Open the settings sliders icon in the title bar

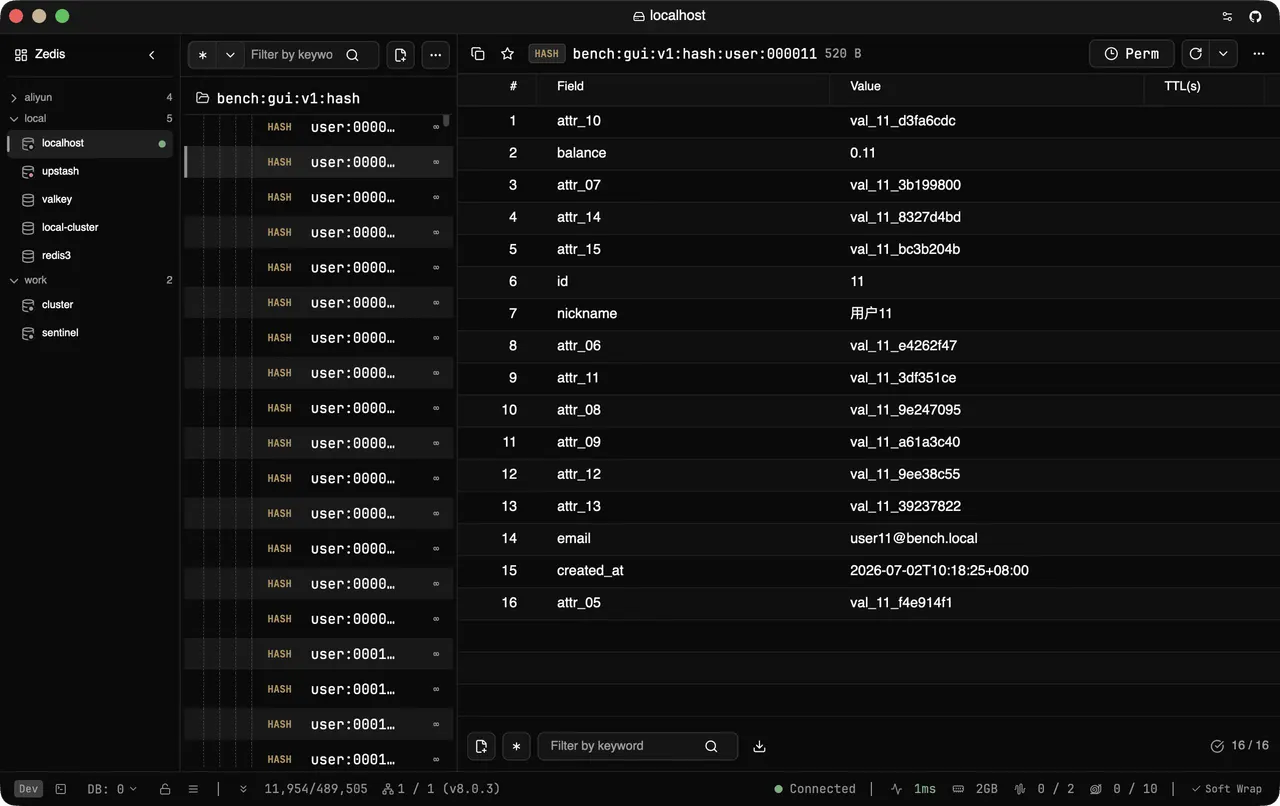point(1228,16)
